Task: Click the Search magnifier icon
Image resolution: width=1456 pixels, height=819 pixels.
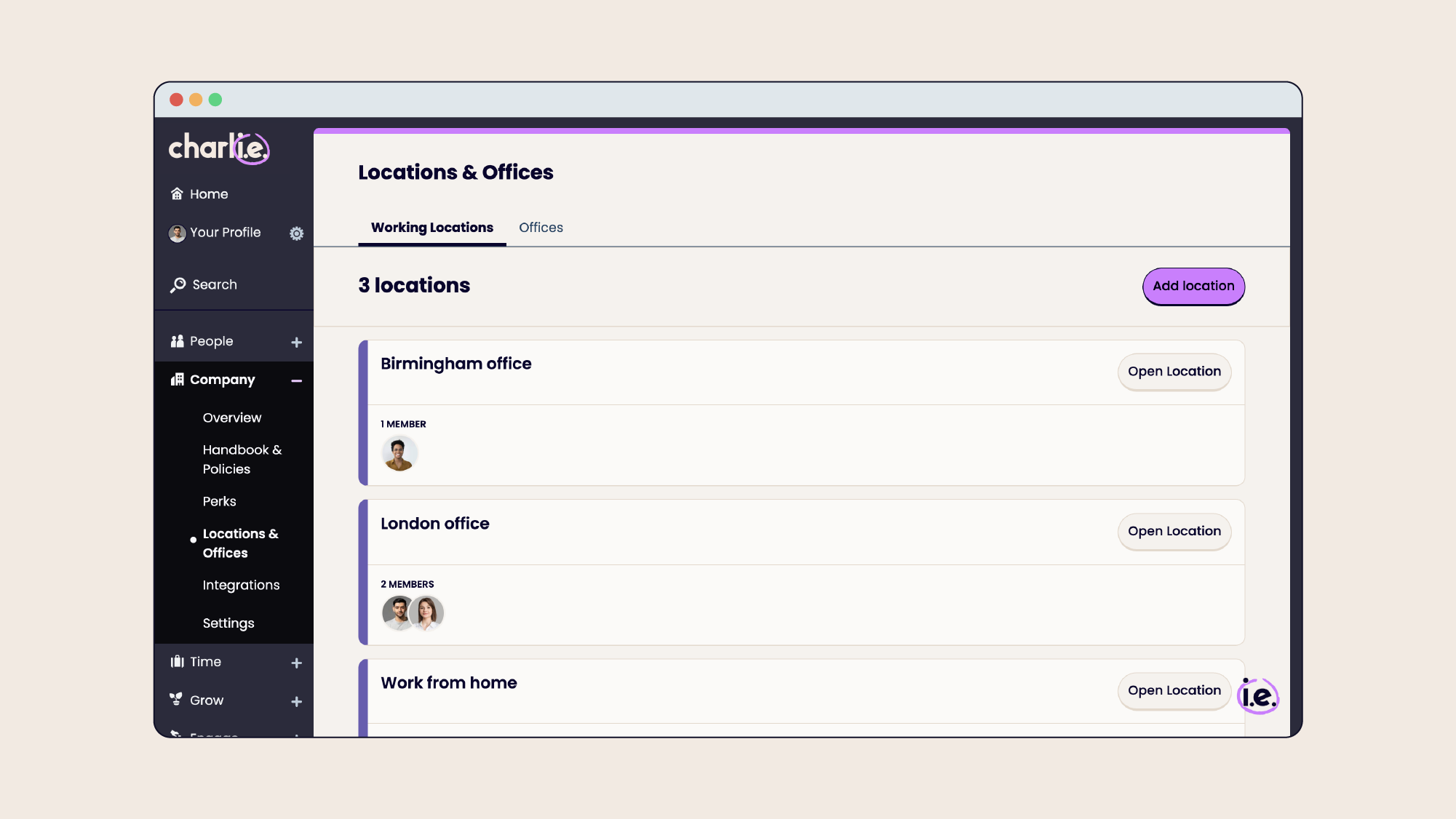Action: click(178, 285)
